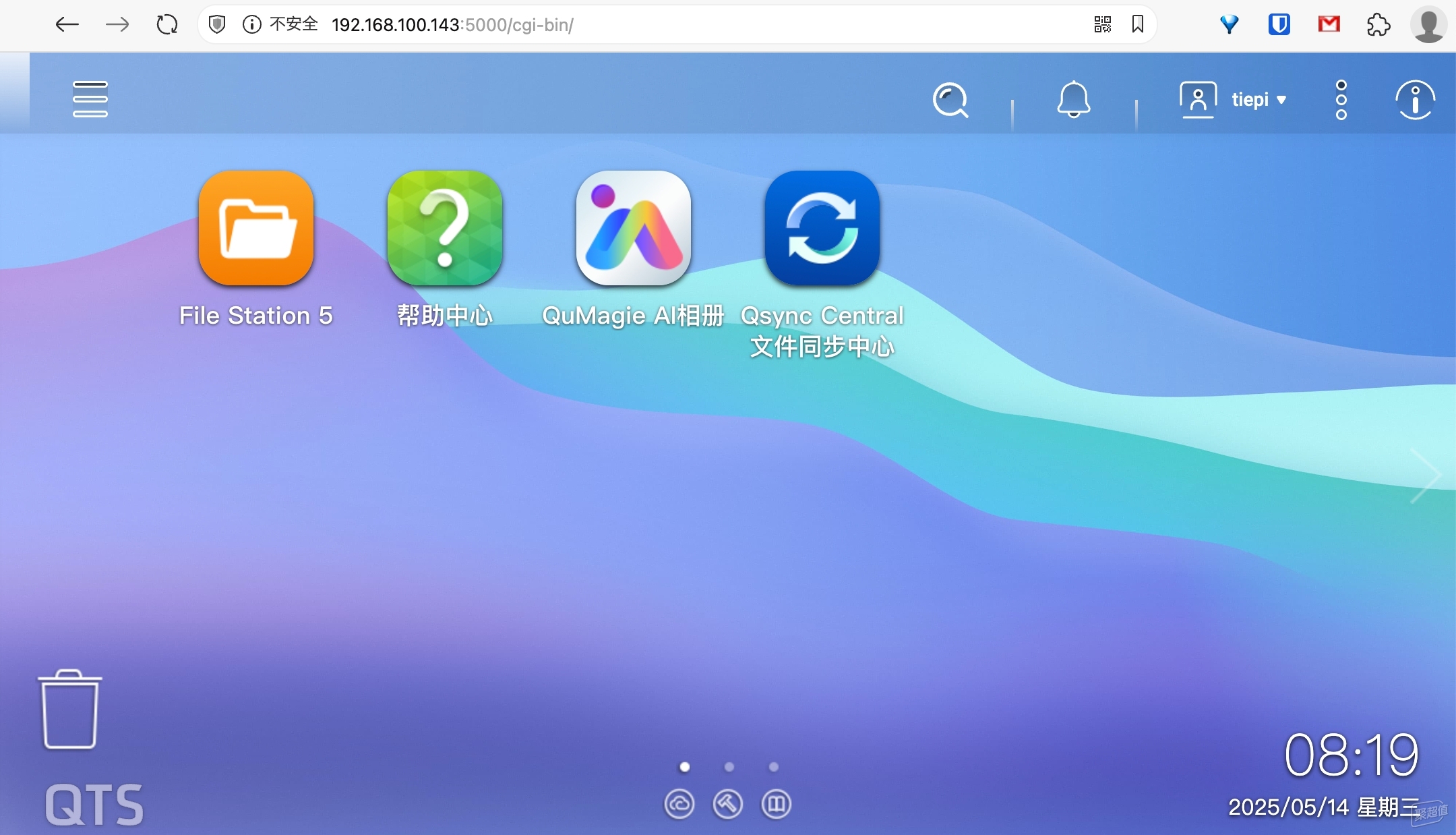Click the 不安全 site info indicator
1456x835 pixels.
(280, 25)
